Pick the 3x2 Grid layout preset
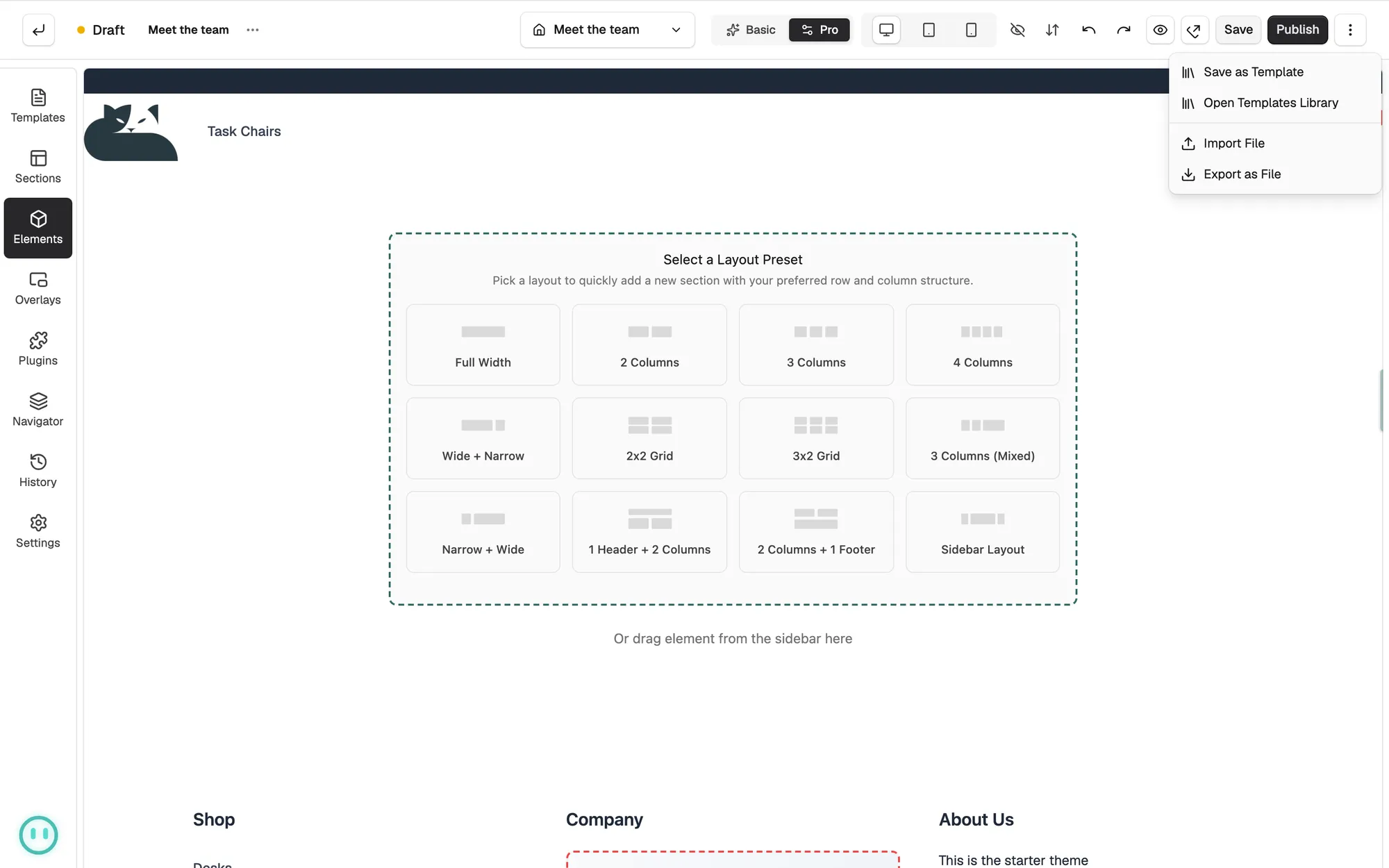1389x868 pixels. point(816,438)
